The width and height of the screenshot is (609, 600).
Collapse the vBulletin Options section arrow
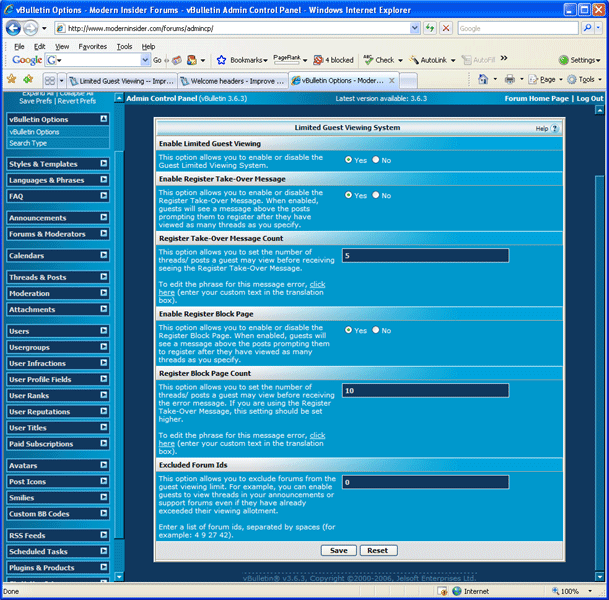tap(104, 119)
